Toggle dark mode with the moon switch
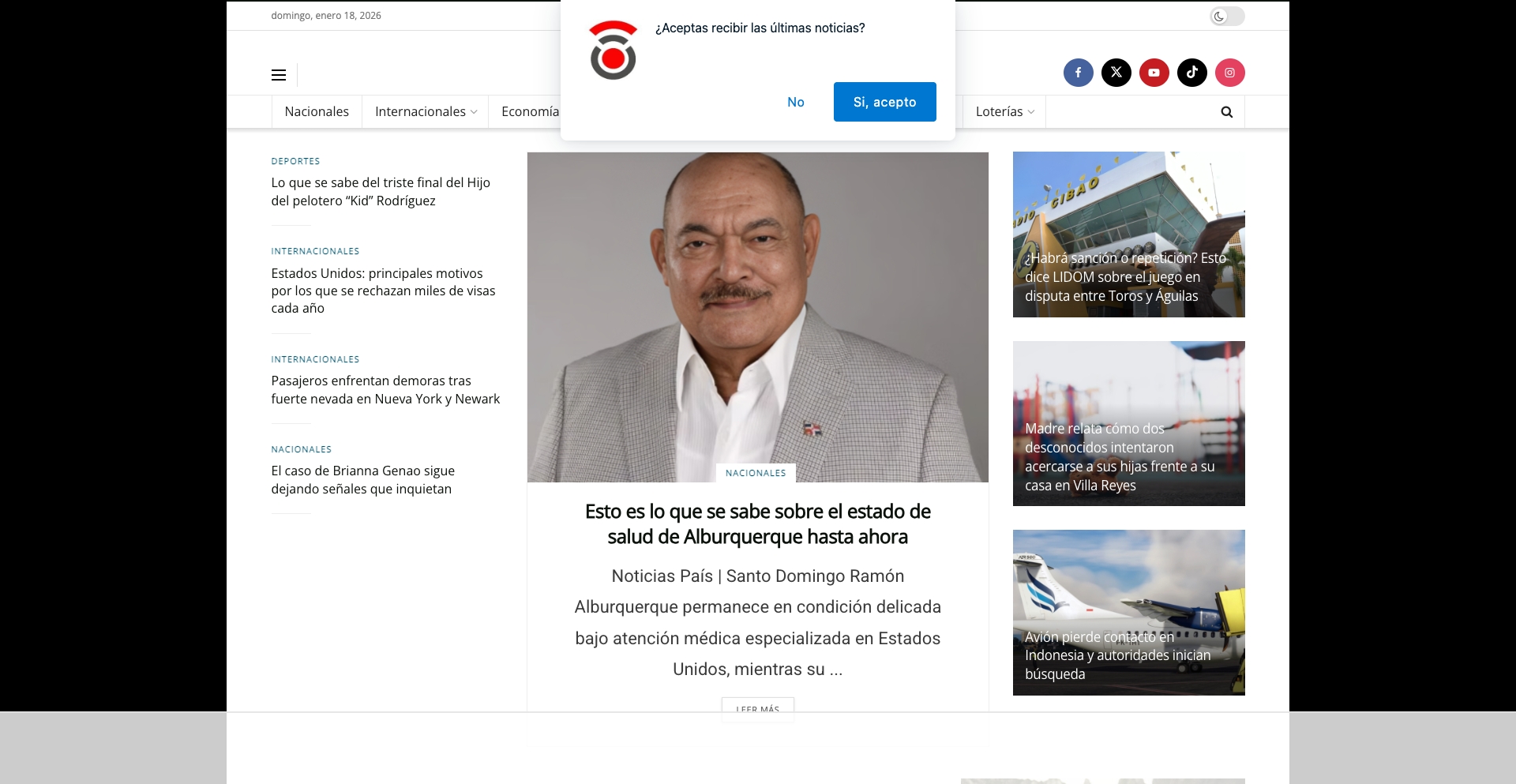 pos(1226,16)
